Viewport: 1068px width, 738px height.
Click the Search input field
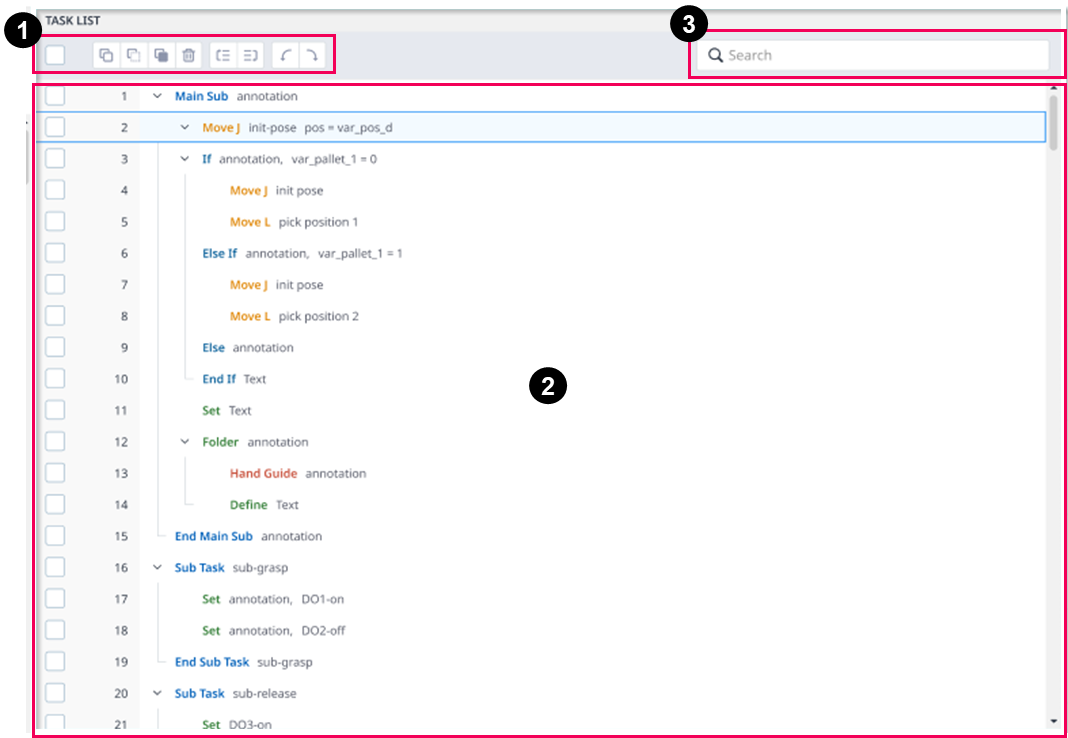click(x=873, y=55)
